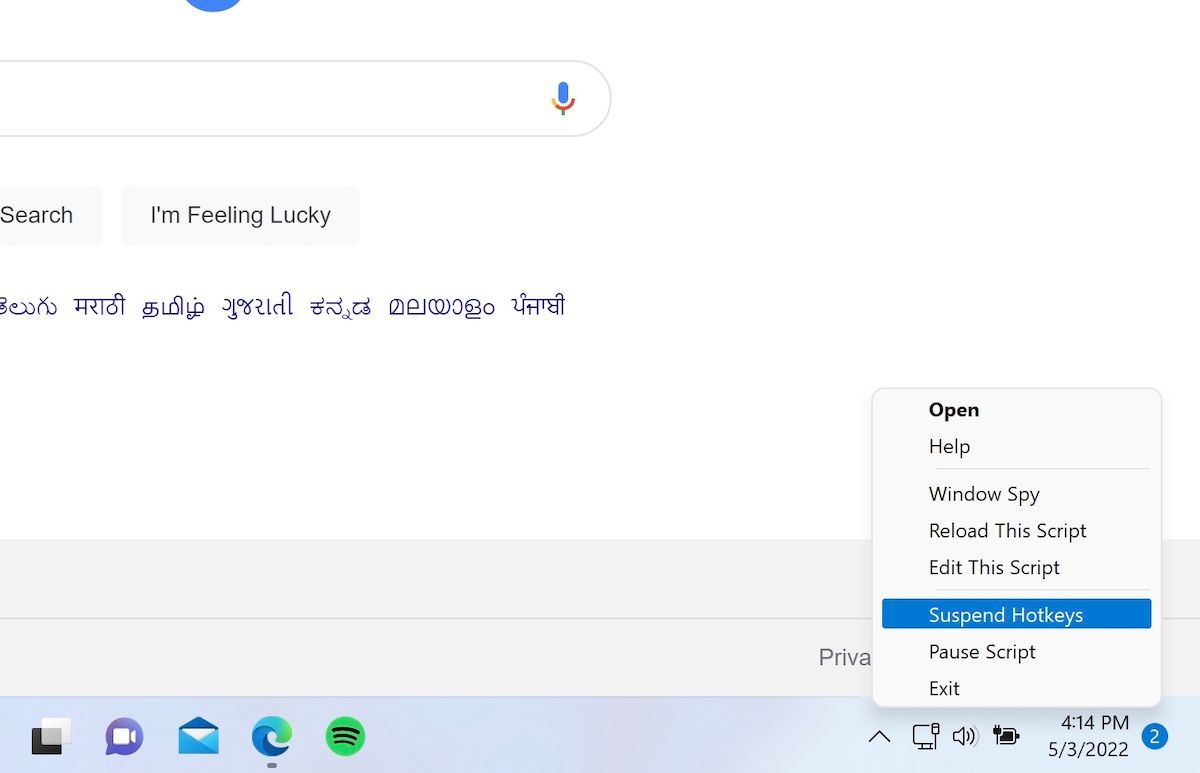Open Teams Chat from the taskbar

pos(123,737)
